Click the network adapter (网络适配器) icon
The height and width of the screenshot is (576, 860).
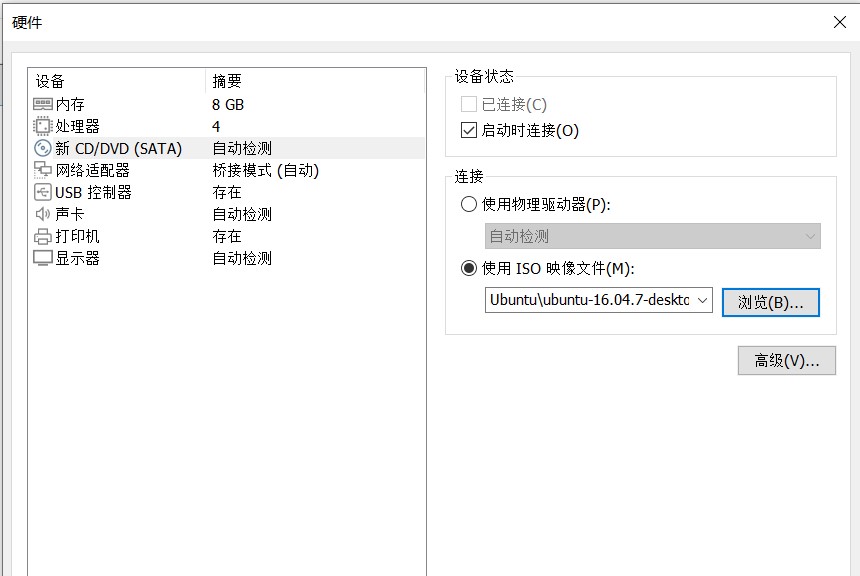[42, 171]
